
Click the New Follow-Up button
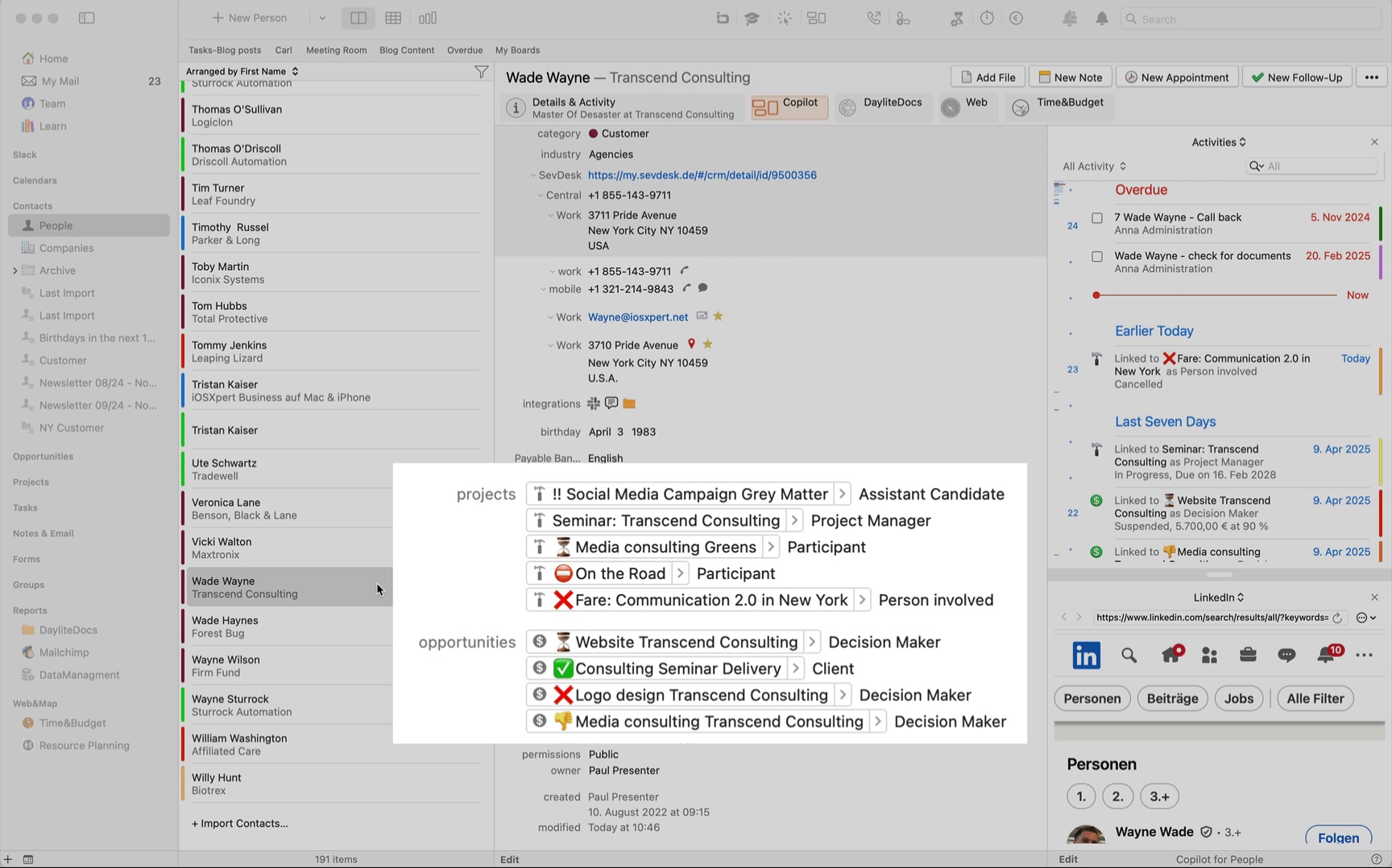(x=1297, y=77)
